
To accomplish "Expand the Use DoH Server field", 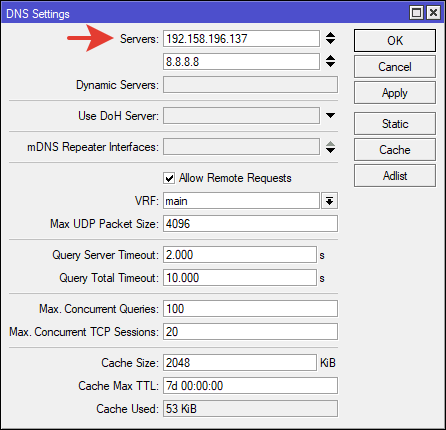I will [x=330, y=116].
